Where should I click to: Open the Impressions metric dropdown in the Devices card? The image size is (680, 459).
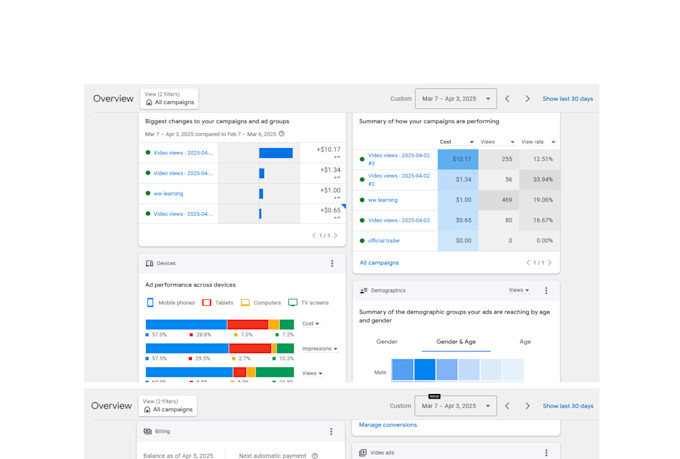[x=320, y=348]
